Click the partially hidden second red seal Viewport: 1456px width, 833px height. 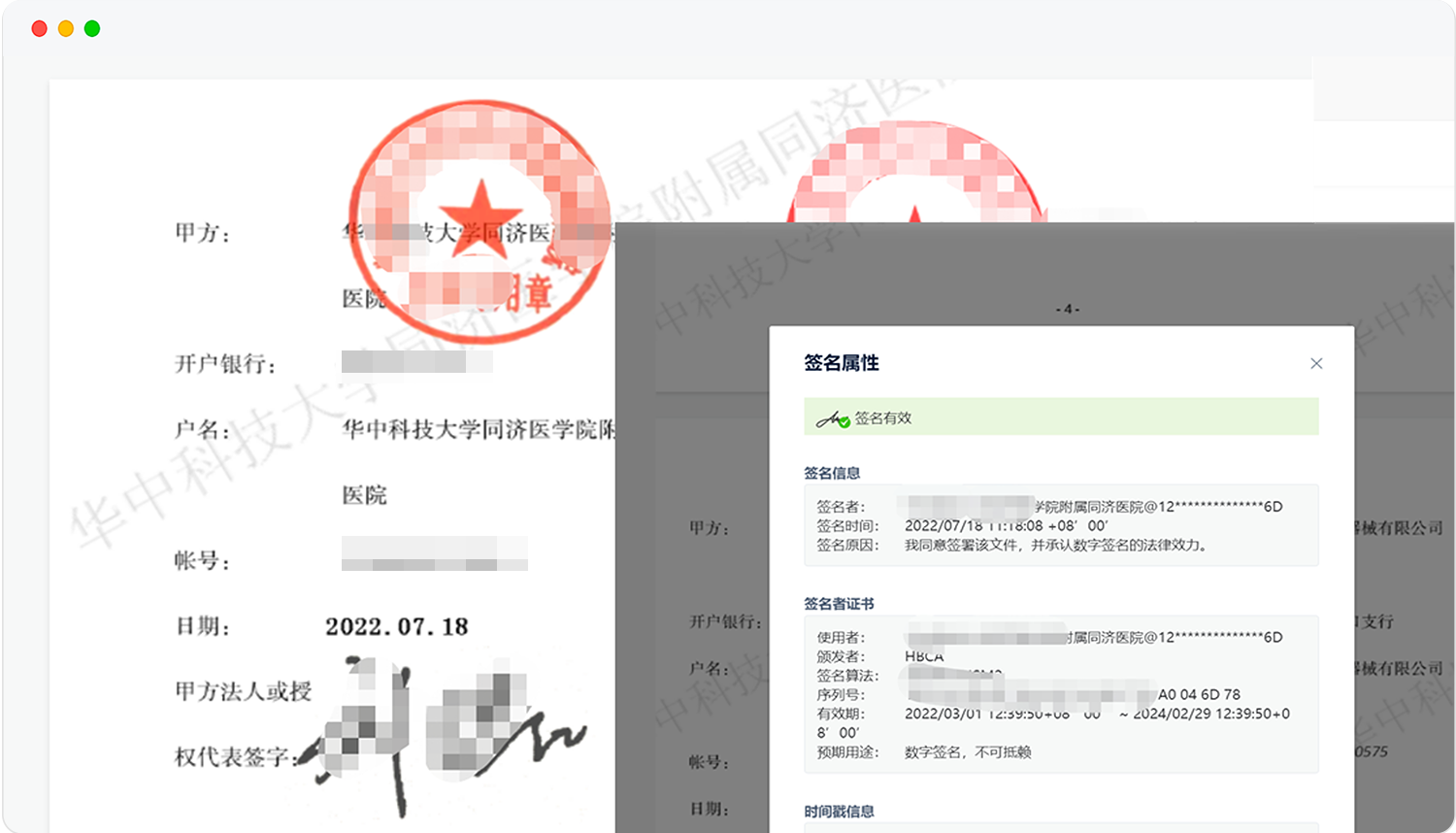point(914,172)
